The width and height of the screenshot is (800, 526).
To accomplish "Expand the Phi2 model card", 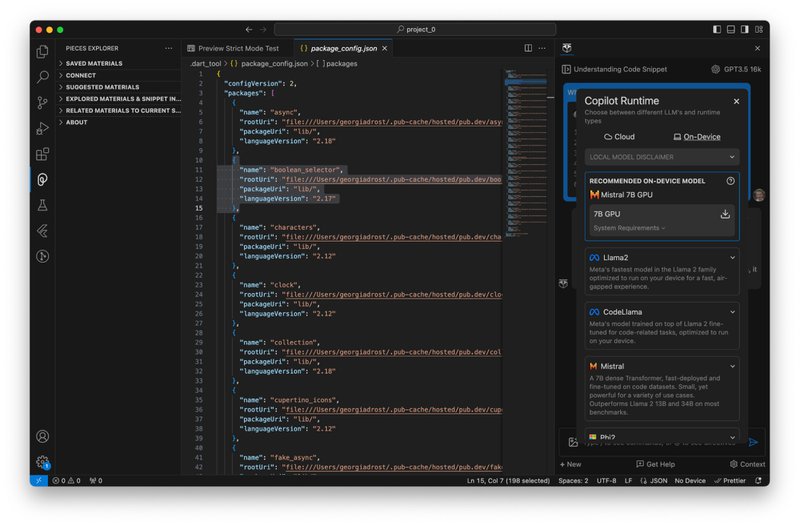I will (x=732, y=437).
